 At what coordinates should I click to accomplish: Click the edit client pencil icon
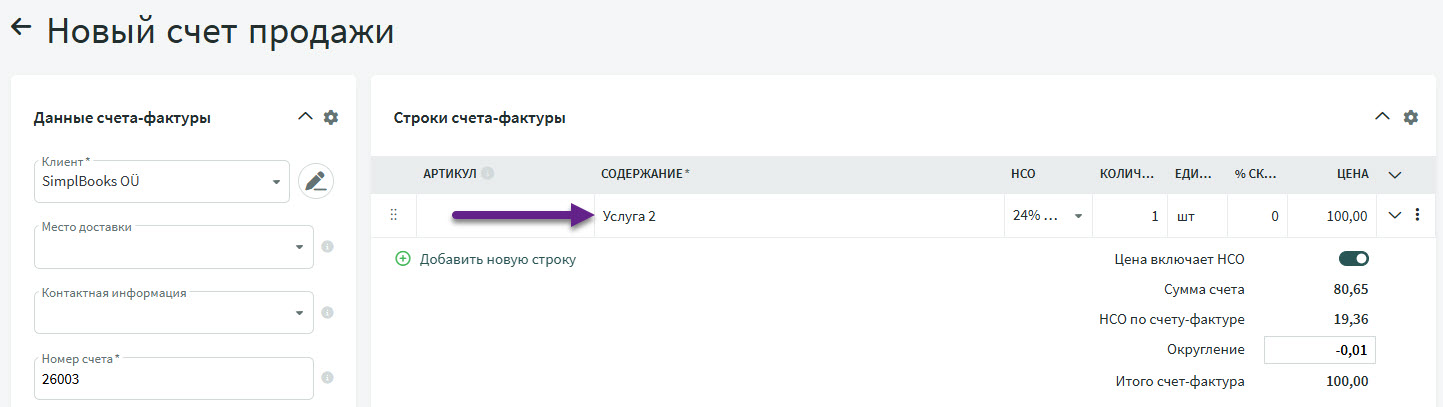coord(316,181)
